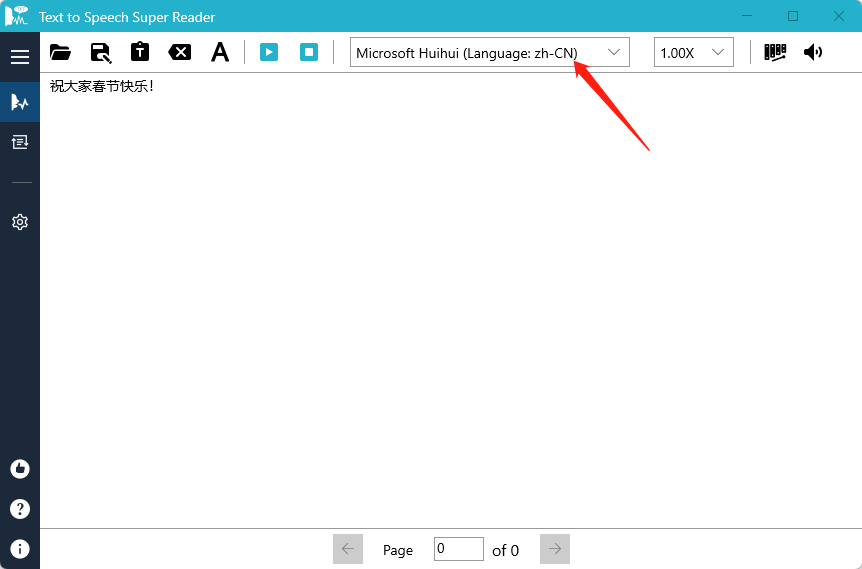Open the voice library books icon
Screen dimensions: 862x569
[775, 52]
